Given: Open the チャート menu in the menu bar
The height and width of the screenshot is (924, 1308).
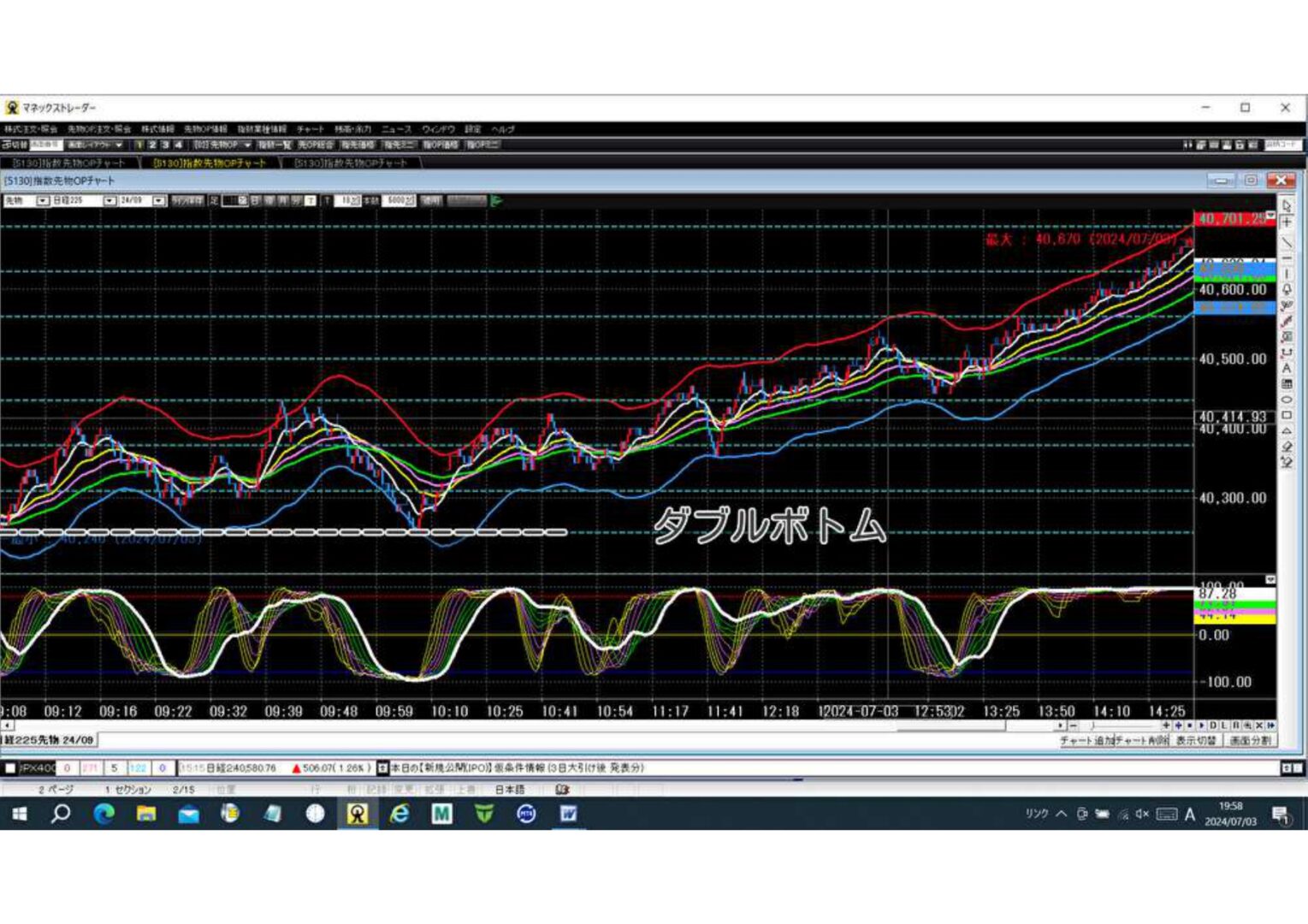Looking at the screenshot, I should click(x=310, y=129).
